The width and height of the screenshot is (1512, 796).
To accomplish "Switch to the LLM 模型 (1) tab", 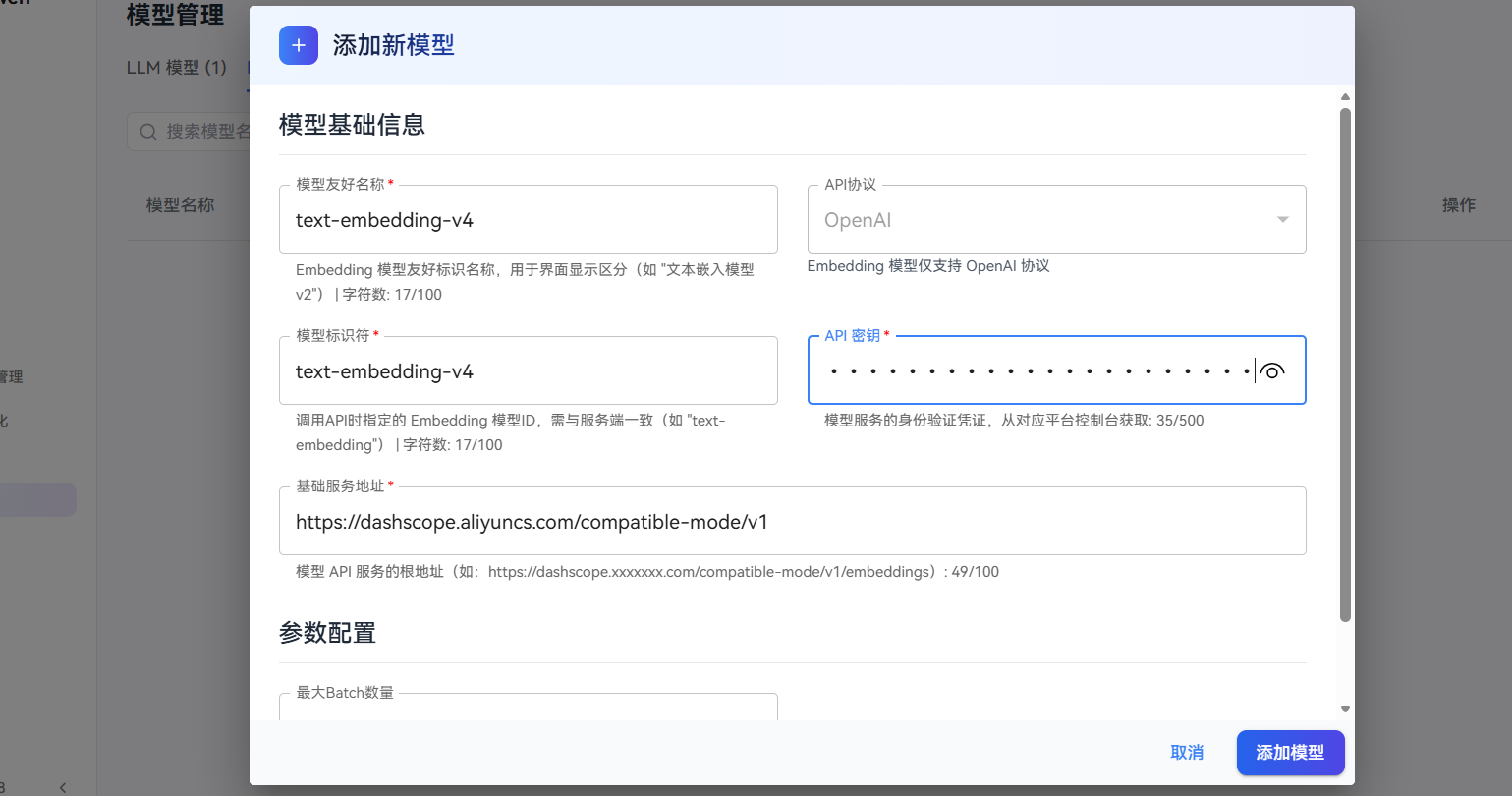I will point(177,67).
